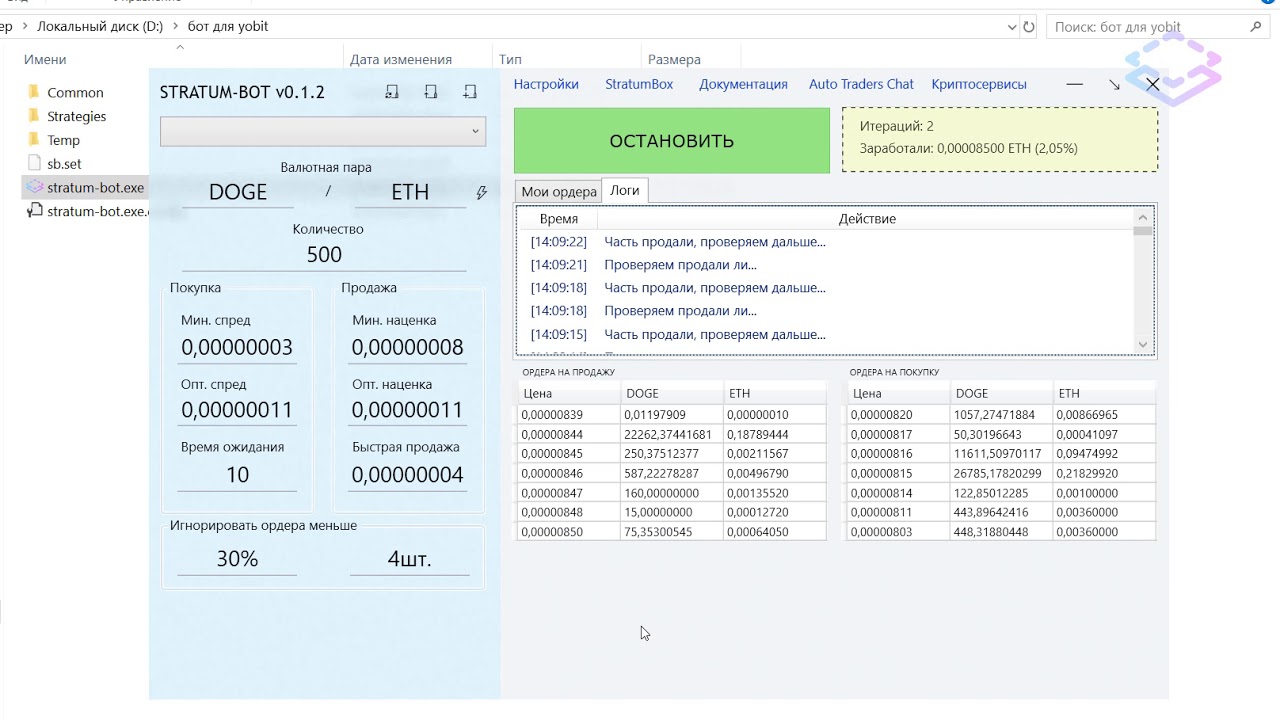Viewport: 1280px width, 720px height.
Task: Click the Мин. спред value field
Action: [237, 348]
